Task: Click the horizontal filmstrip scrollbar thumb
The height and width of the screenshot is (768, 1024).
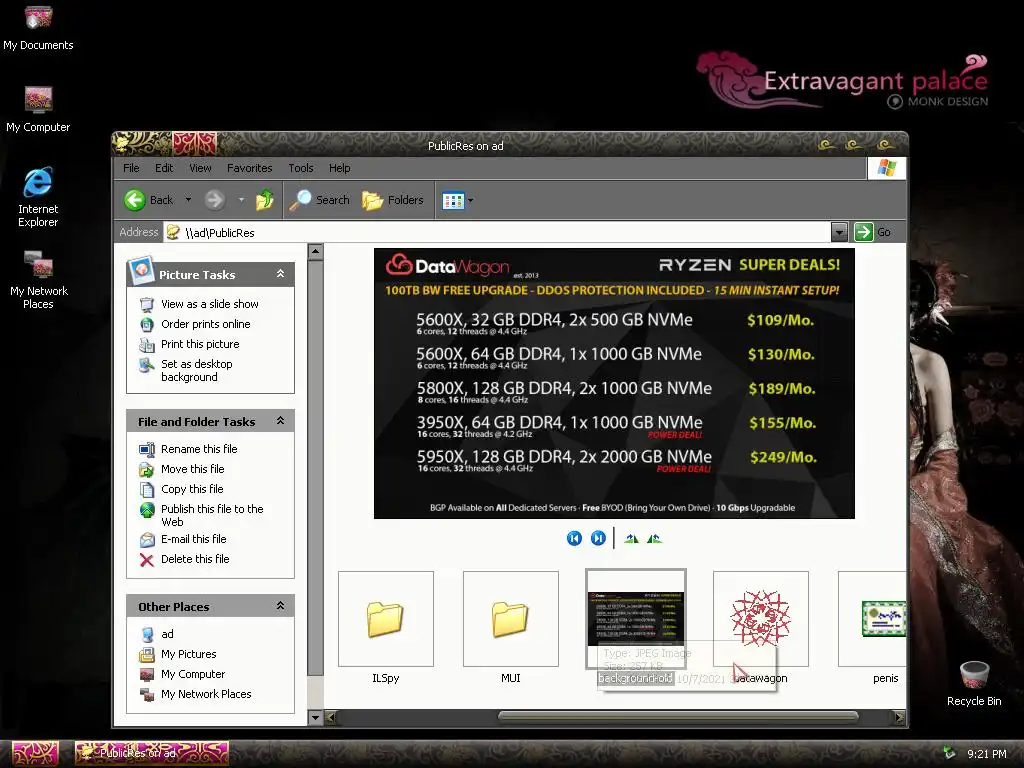Action: [x=678, y=717]
